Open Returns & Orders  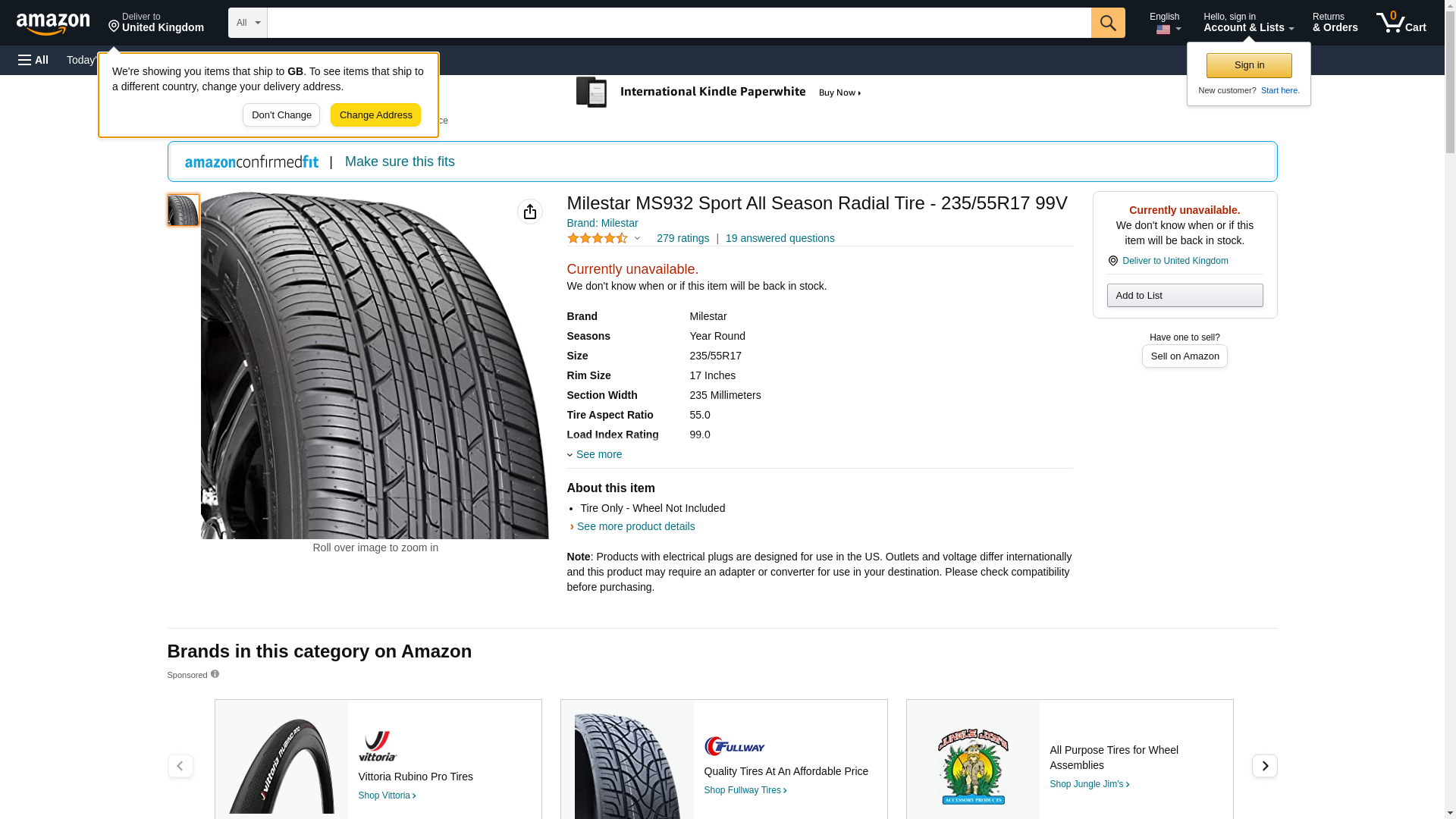(x=1335, y=23)
